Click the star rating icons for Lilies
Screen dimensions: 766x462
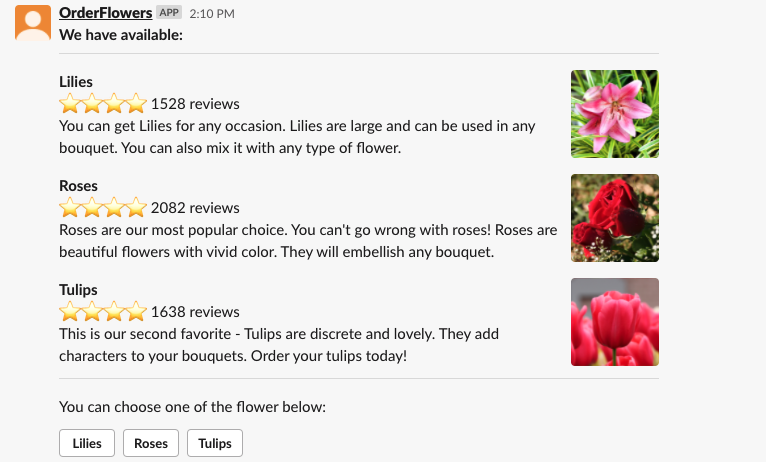103,103
